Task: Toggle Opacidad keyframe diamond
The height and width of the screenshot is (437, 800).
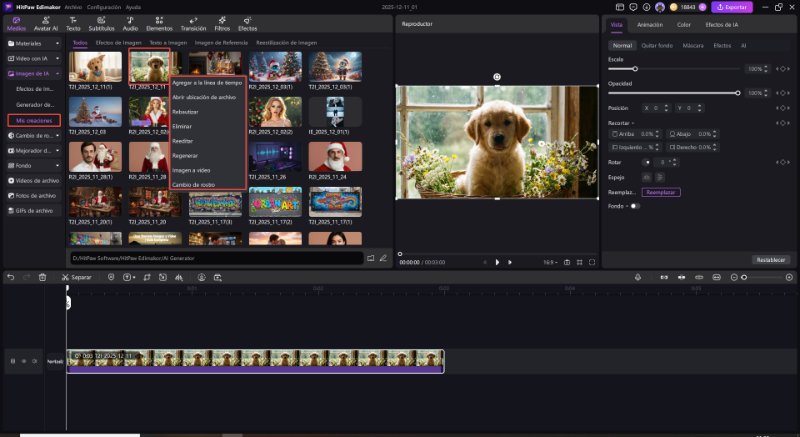Action: click(x=783, y=93)
